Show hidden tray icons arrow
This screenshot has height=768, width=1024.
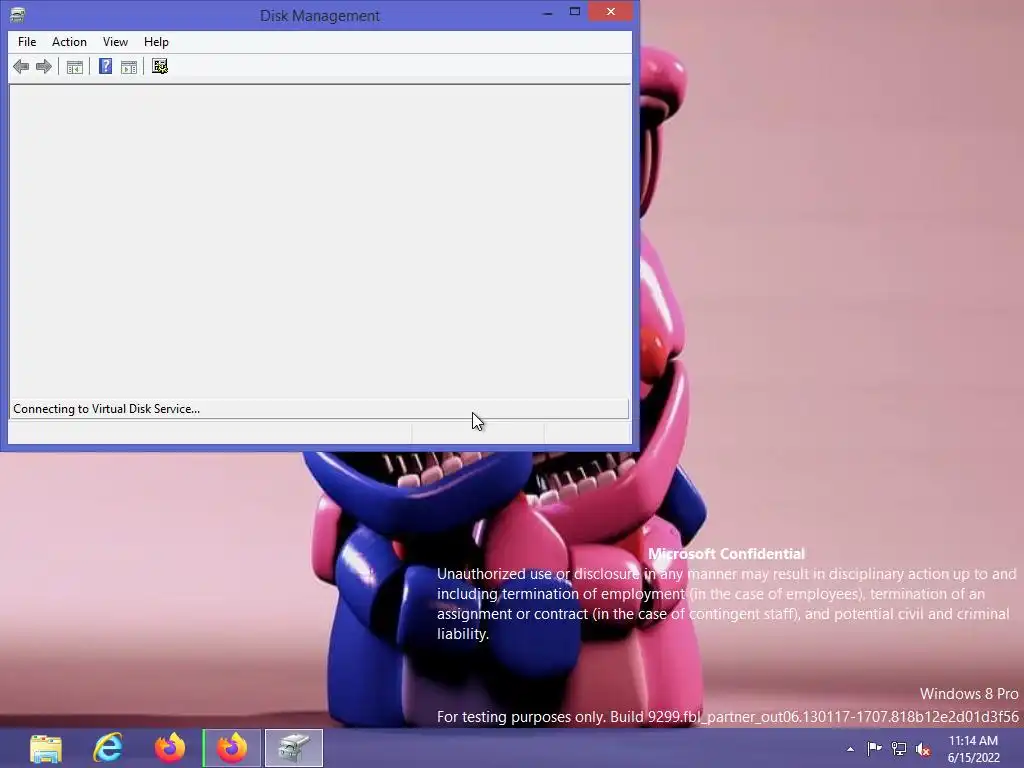(x=850, y=749)
